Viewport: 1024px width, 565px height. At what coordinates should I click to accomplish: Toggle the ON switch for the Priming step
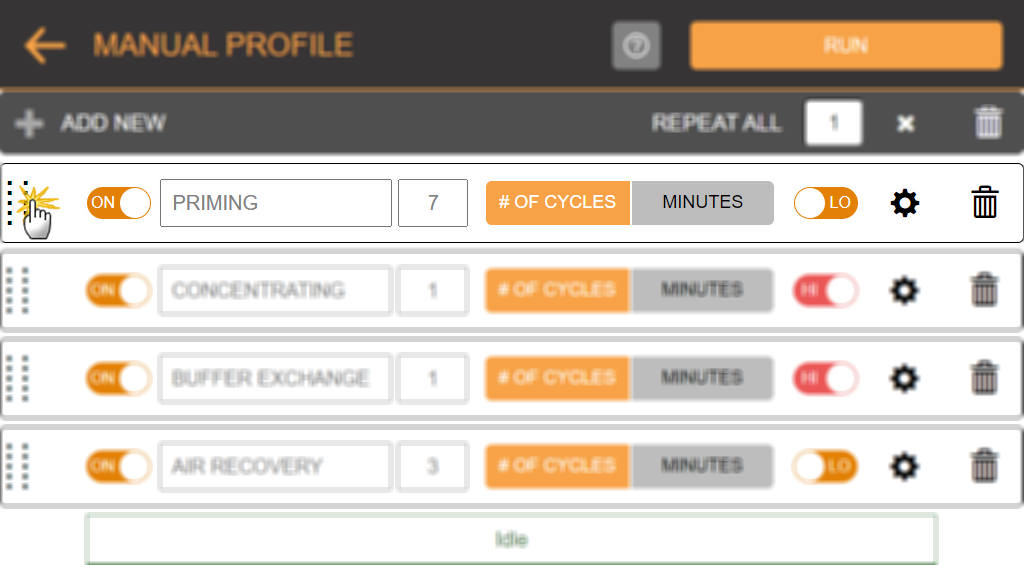tap(119, 203)
